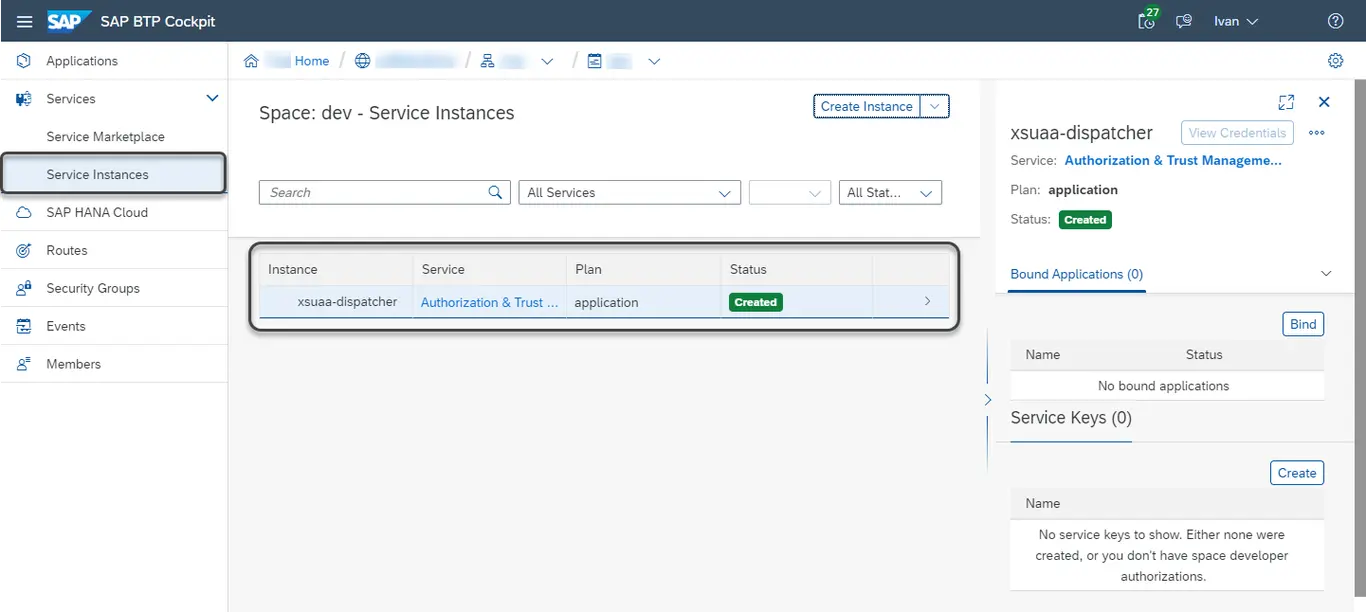Open the All Services filter dropdown

(x=629, y=192)
